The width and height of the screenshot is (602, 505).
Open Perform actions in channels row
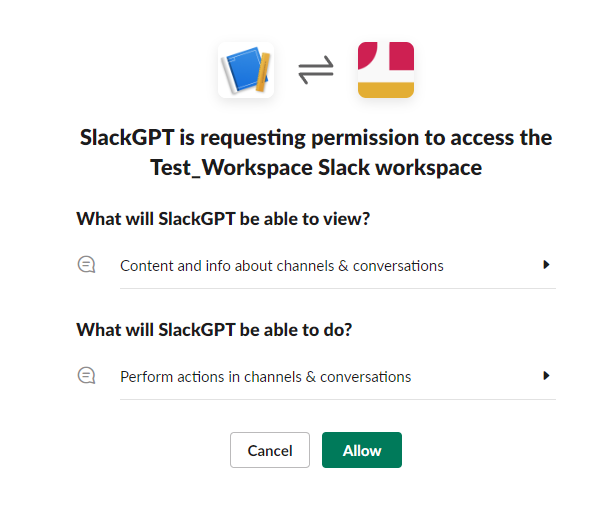[x=266, y=377]
